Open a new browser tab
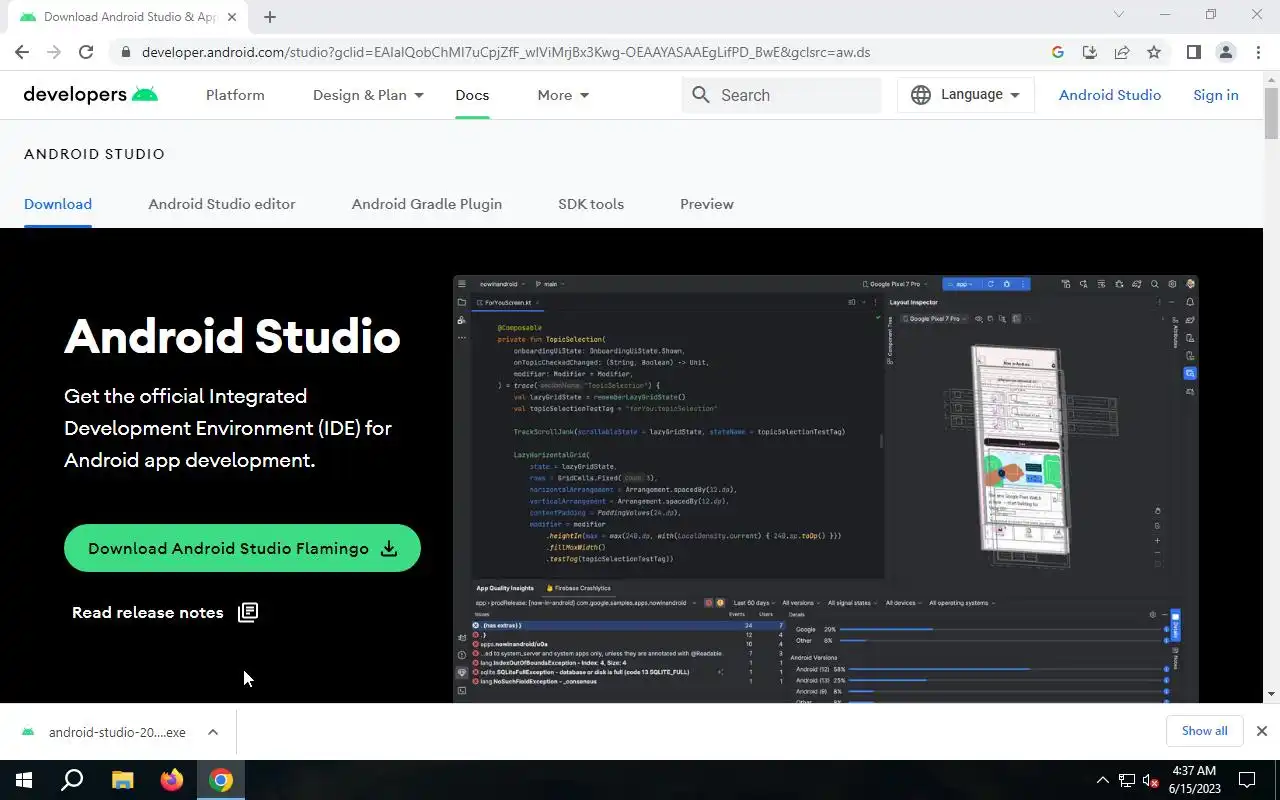This screenshot has width=1280, height=800. 270,17
